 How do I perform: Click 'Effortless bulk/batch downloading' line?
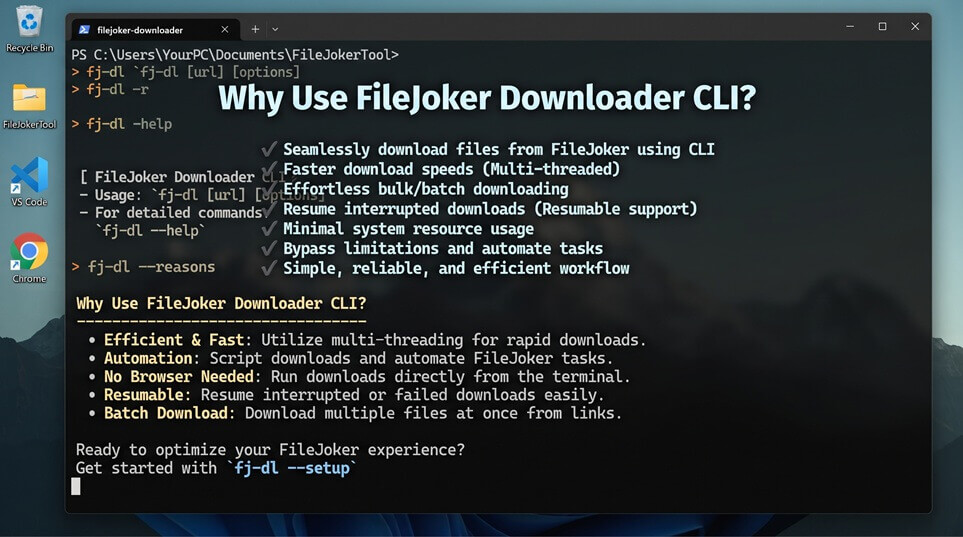[426, 189]
